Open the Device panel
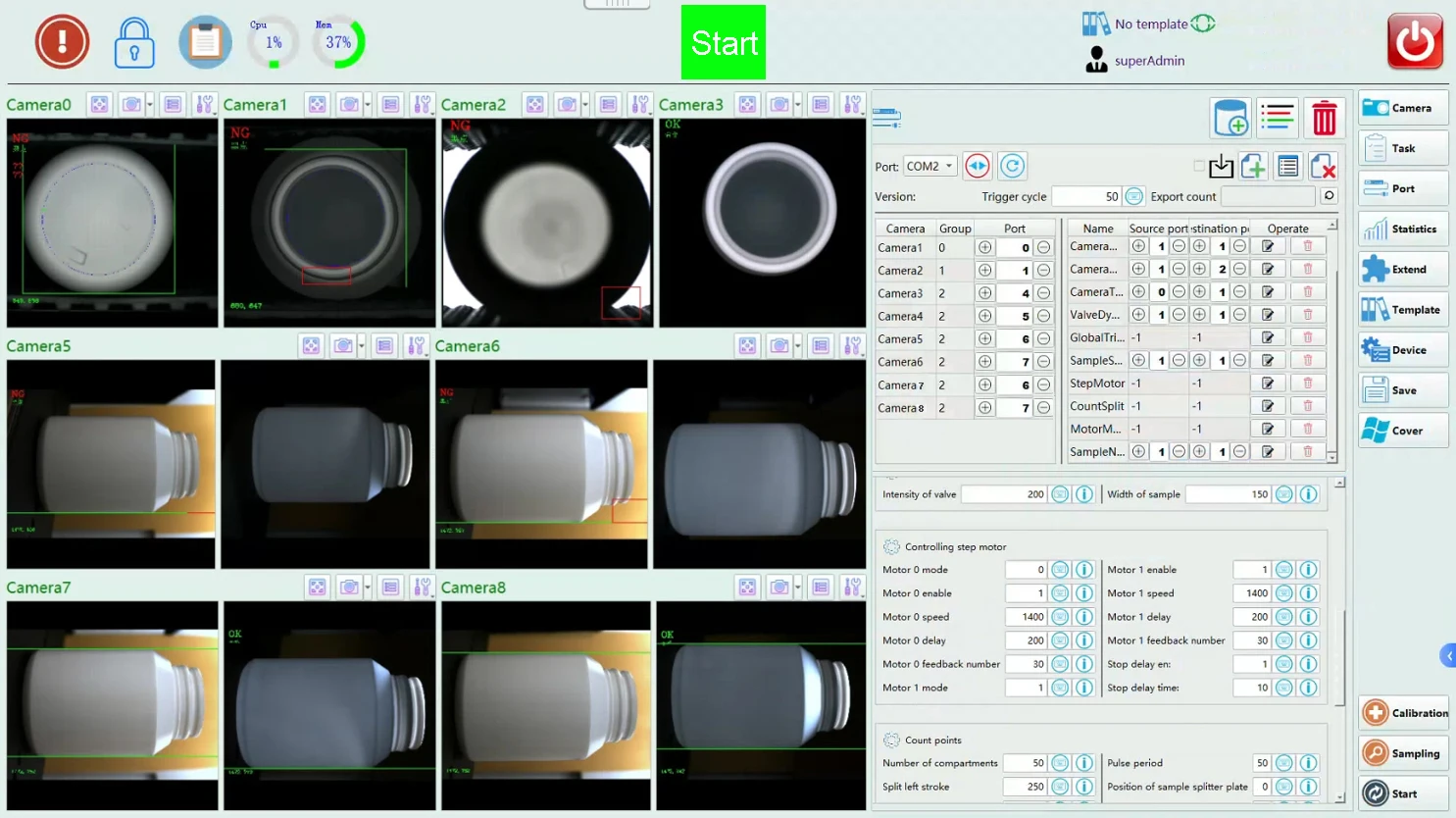 tap(1403, 349)
